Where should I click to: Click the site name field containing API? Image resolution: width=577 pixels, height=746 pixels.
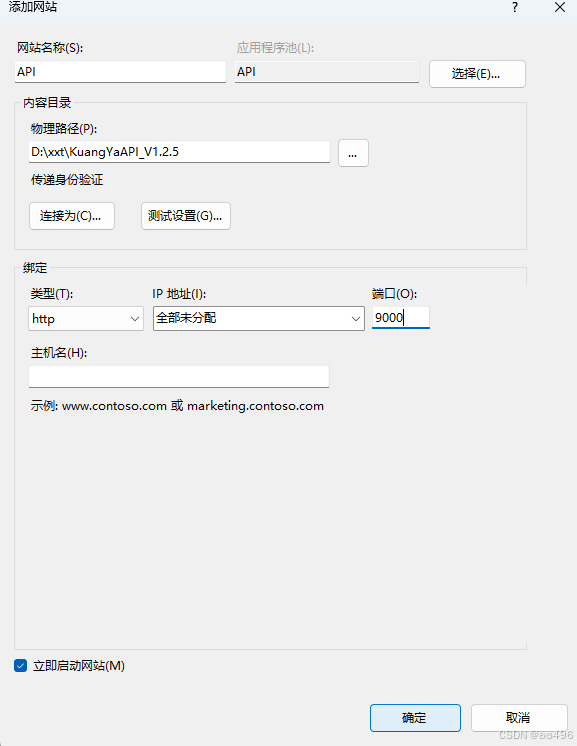click(120, 72)
